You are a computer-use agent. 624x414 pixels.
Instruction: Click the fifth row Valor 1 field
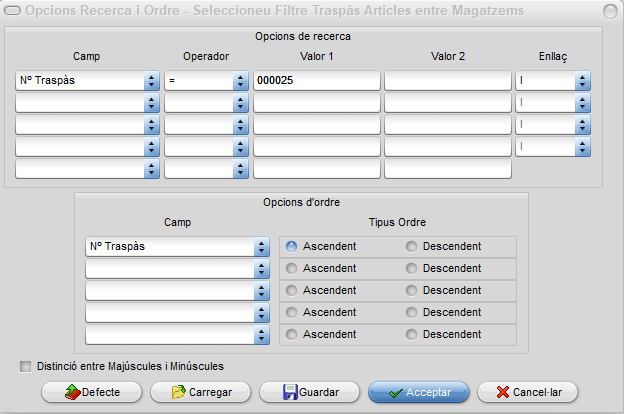point(317,168)
